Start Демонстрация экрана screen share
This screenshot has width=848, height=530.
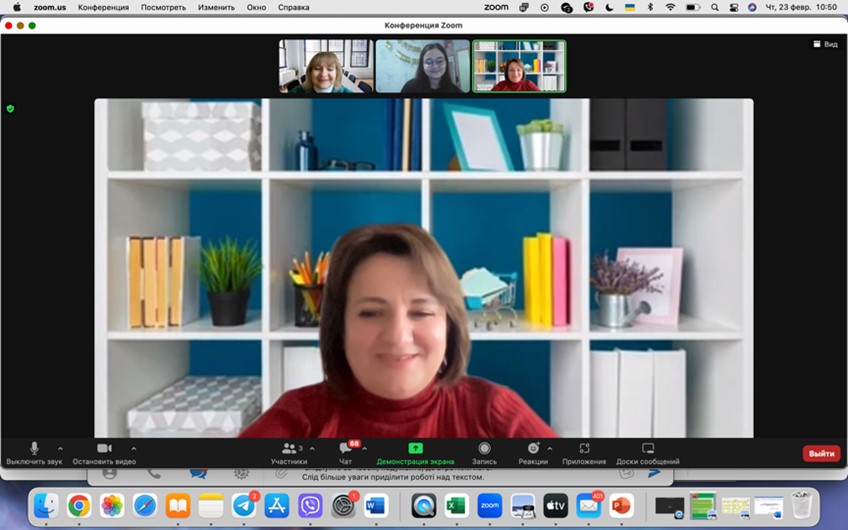tap(415, 453)
